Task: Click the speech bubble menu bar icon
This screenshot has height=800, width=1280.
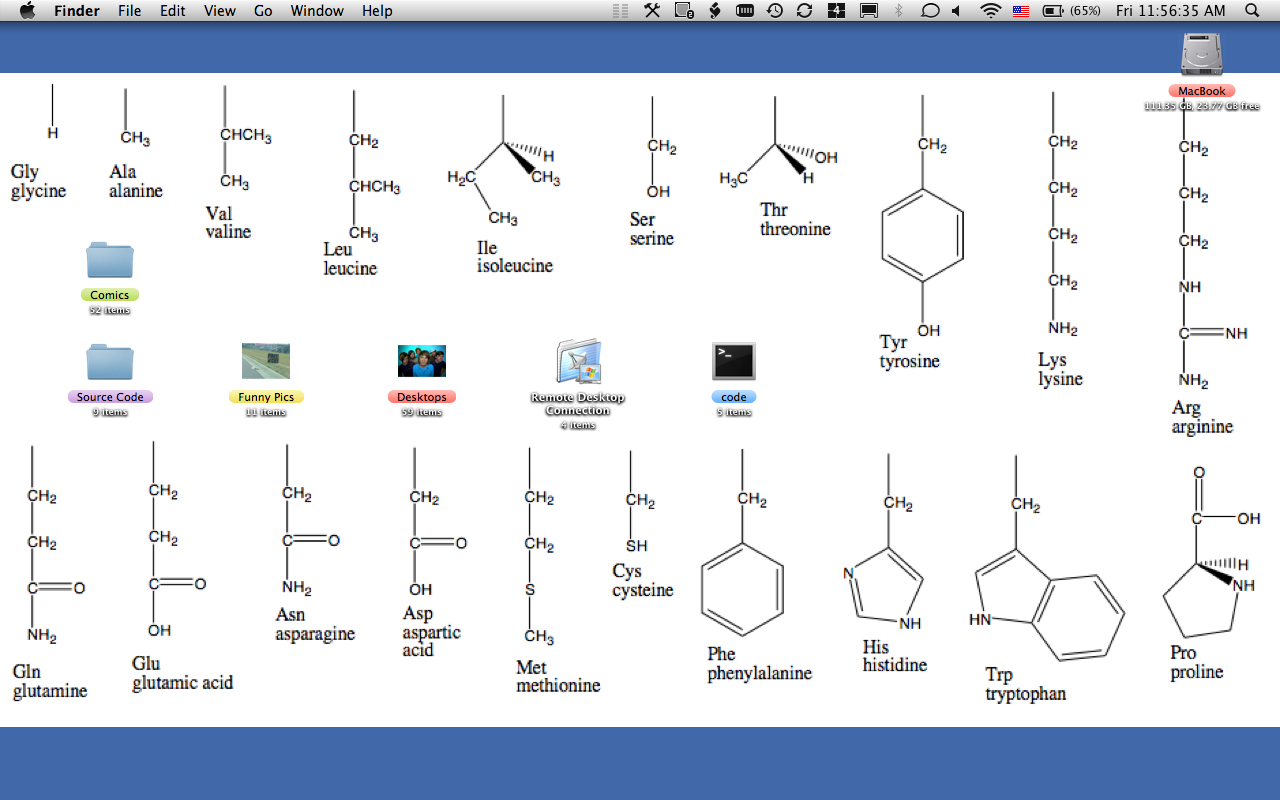Action: pos(929,11)
